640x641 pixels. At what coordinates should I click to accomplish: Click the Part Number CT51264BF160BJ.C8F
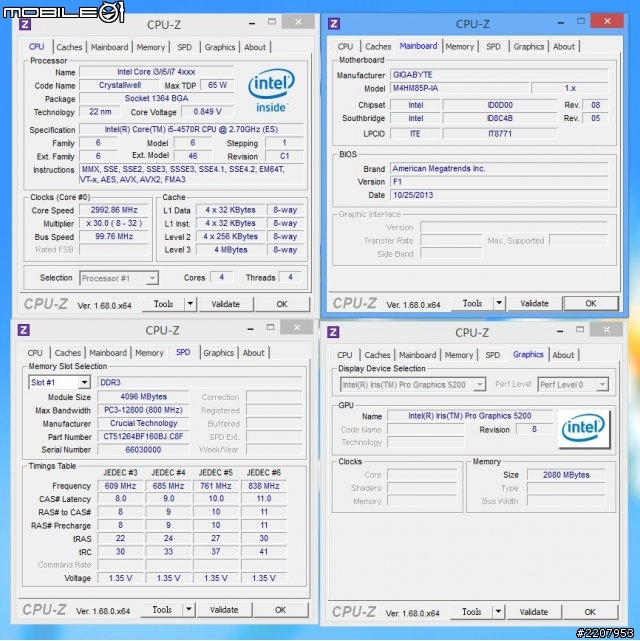(143, 436)
